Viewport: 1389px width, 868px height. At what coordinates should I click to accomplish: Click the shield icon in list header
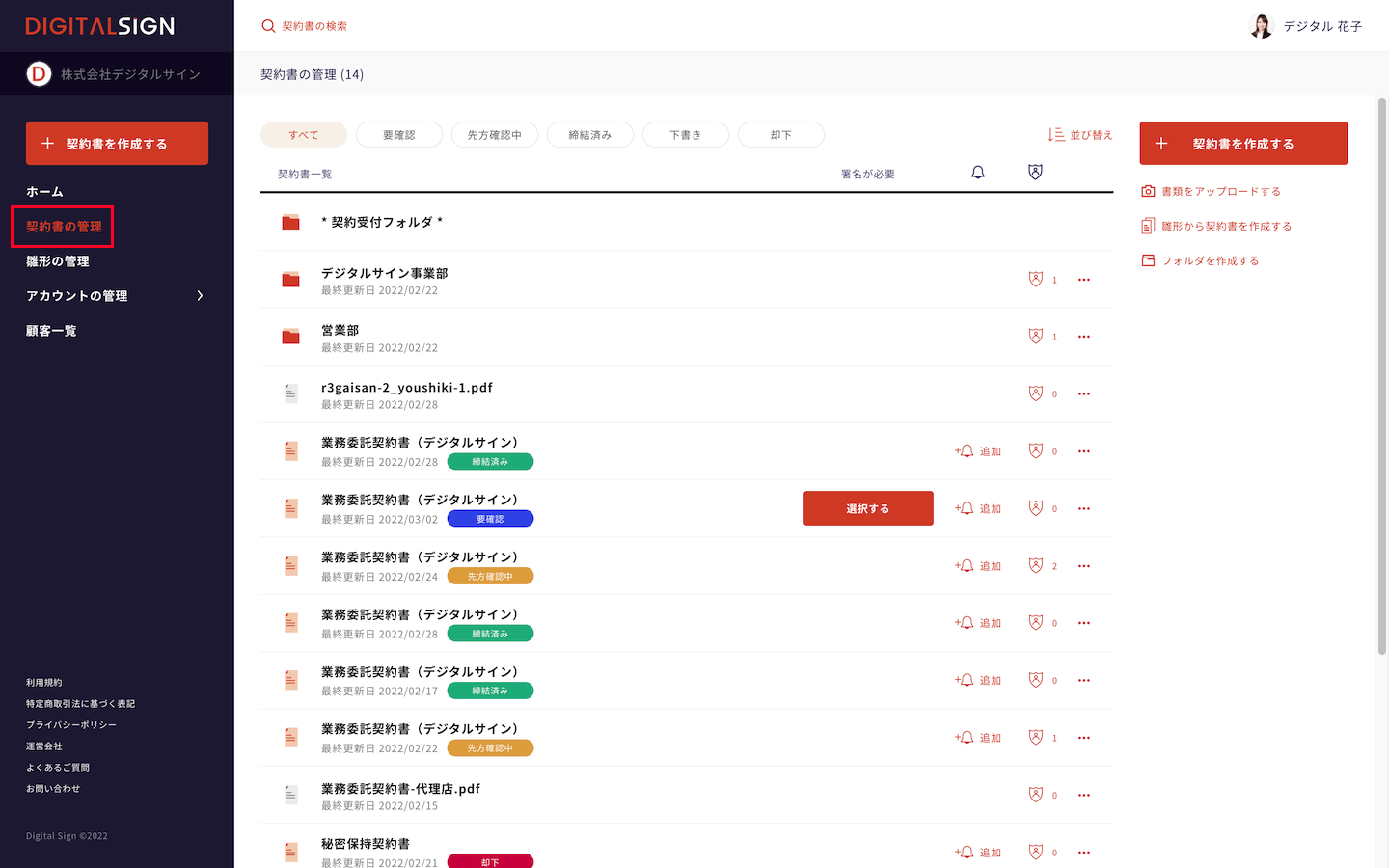click(x=1035, y=173)
